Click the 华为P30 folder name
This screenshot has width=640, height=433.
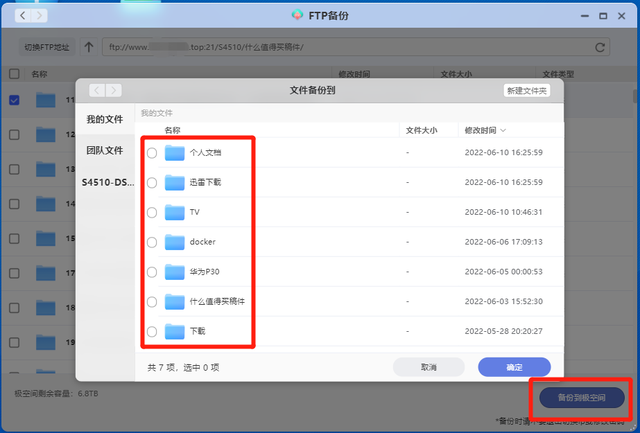coord(204,272)
